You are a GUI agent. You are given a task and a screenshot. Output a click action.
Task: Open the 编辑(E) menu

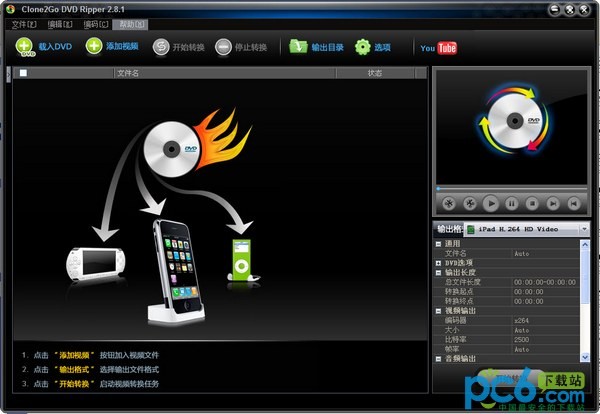click(x=60, y=24)
